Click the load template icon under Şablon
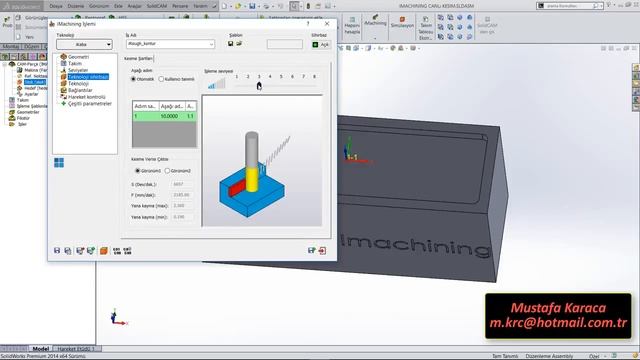This screenshot has width=640, height=360. coord(239,44)
